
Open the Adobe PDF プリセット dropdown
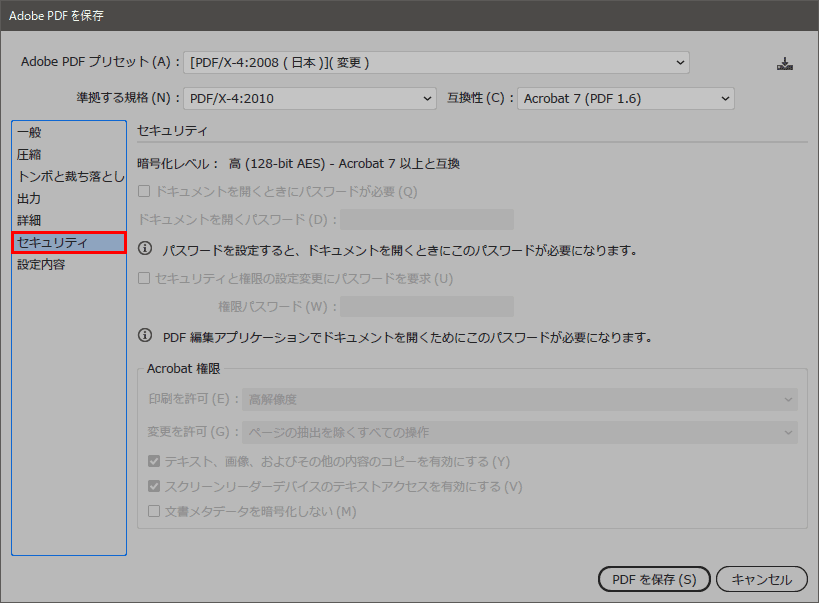click(x=436, y=63)
